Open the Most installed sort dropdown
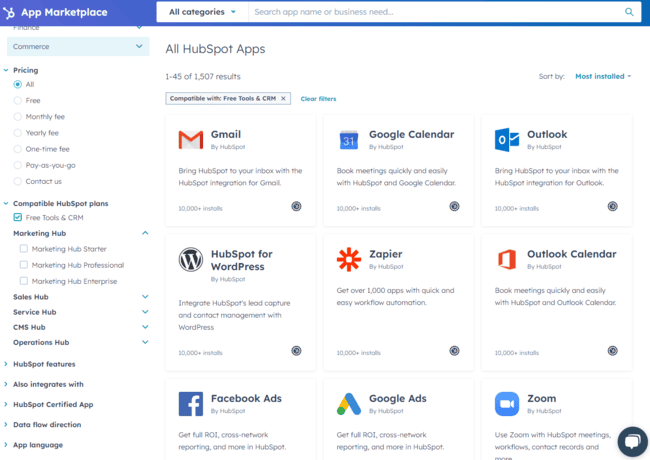 coord(603,76)
